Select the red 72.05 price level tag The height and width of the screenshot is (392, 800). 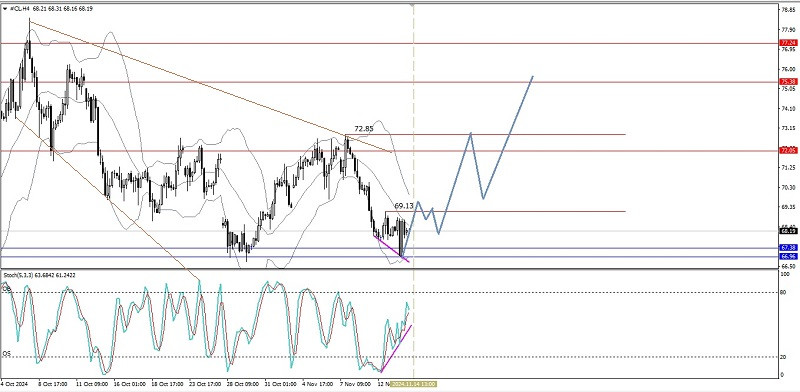pos(789,151)
